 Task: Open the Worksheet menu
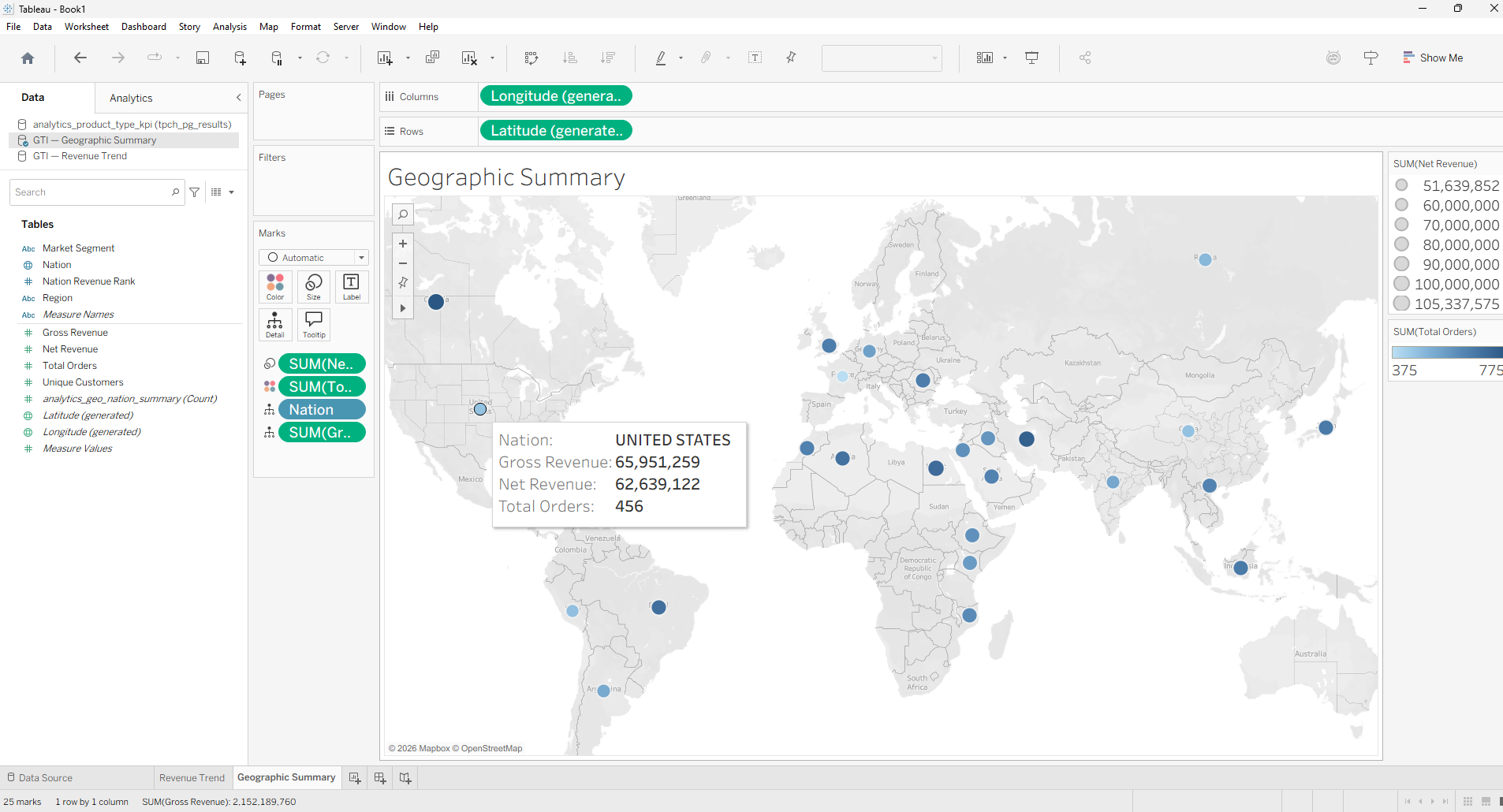(x=87, y=27)
